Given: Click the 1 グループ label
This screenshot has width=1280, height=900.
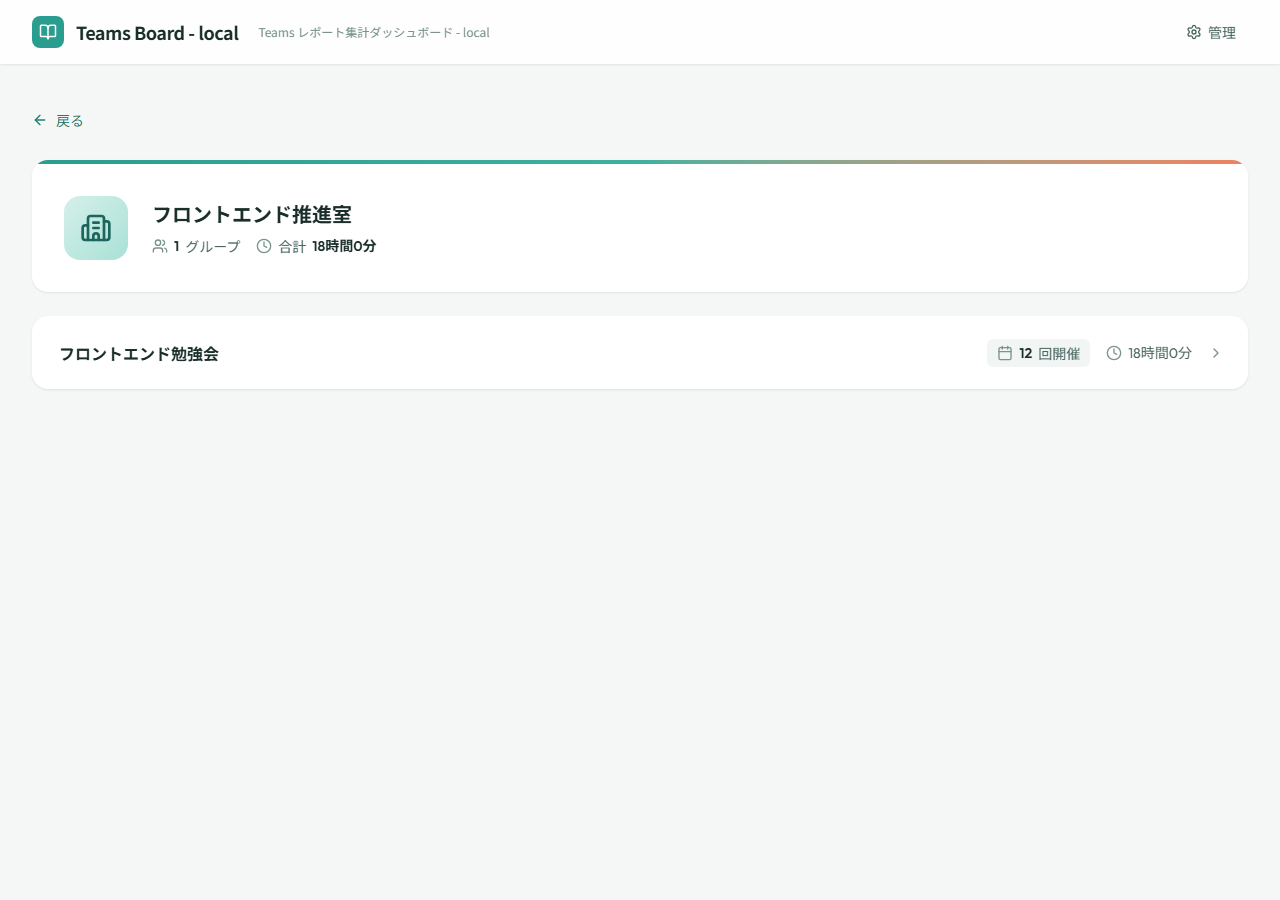Looking at the screenshot, I should [208, 246].
